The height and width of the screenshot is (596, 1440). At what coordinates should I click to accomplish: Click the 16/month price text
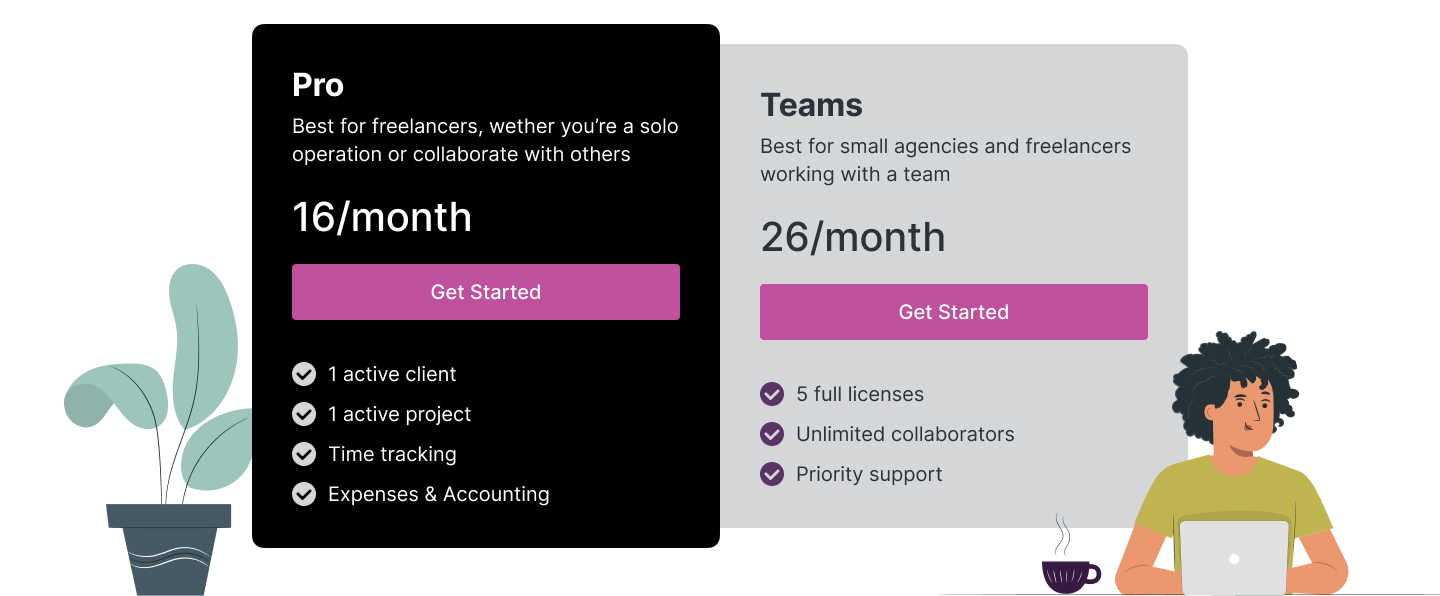coord(382,217)
